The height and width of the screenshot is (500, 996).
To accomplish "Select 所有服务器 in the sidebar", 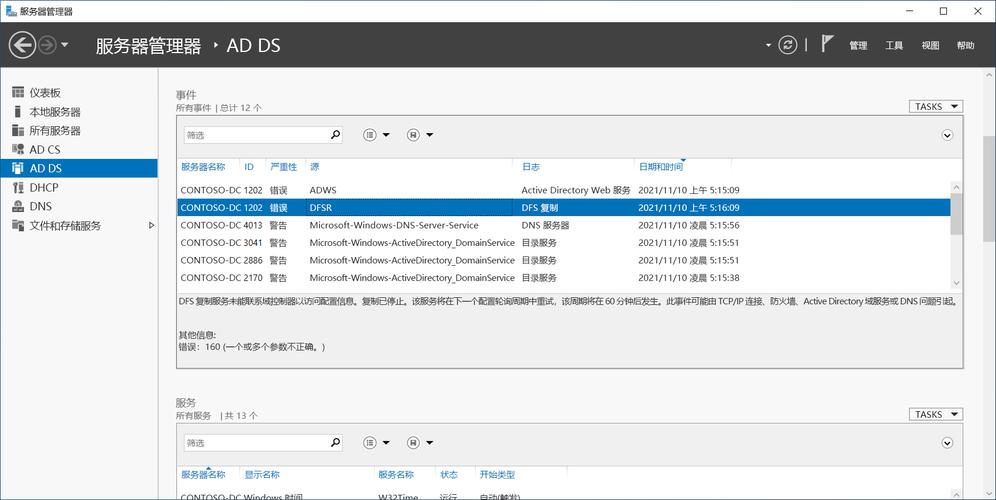I will [54, 131].
